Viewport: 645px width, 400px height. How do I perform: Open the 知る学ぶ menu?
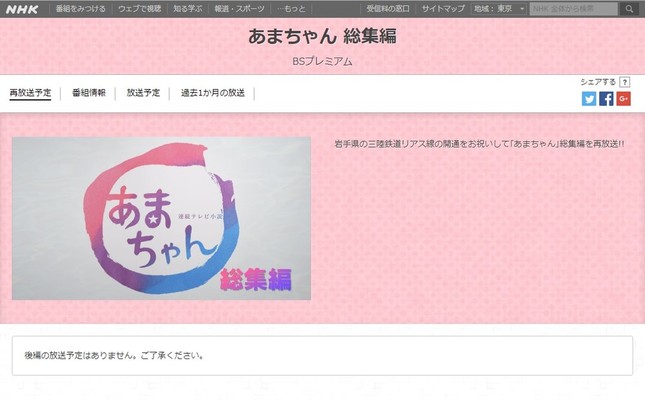coord(188,9)
